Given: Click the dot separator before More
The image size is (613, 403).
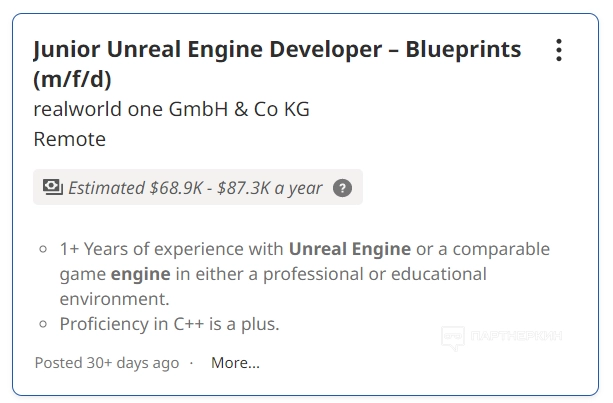Looking at the screenshot, I should click(192, 363).
